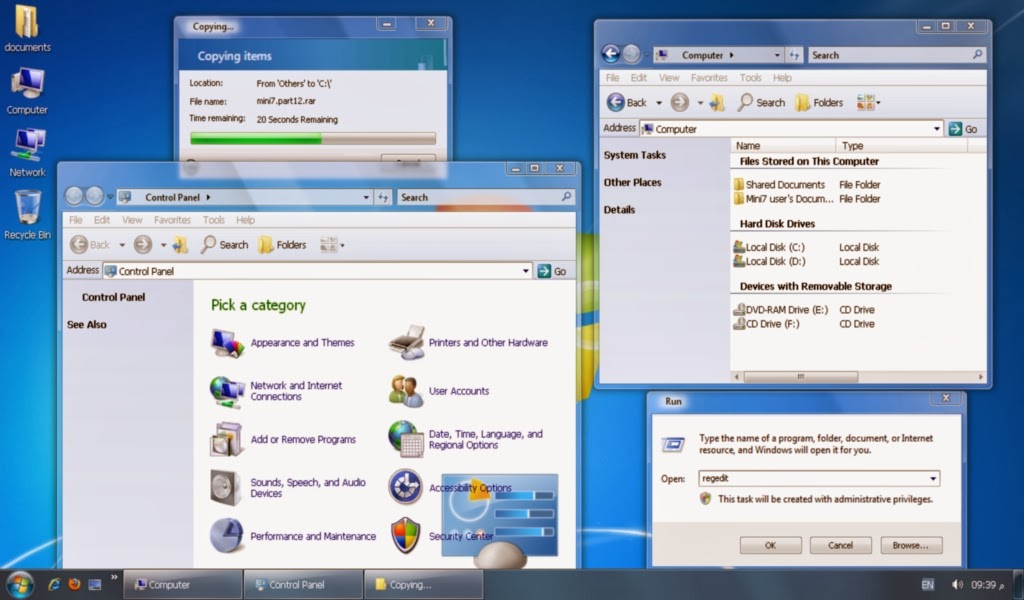Screen dimensions: 1024x600
Task: Select Shared Documents folder
Action: [779, 185]
